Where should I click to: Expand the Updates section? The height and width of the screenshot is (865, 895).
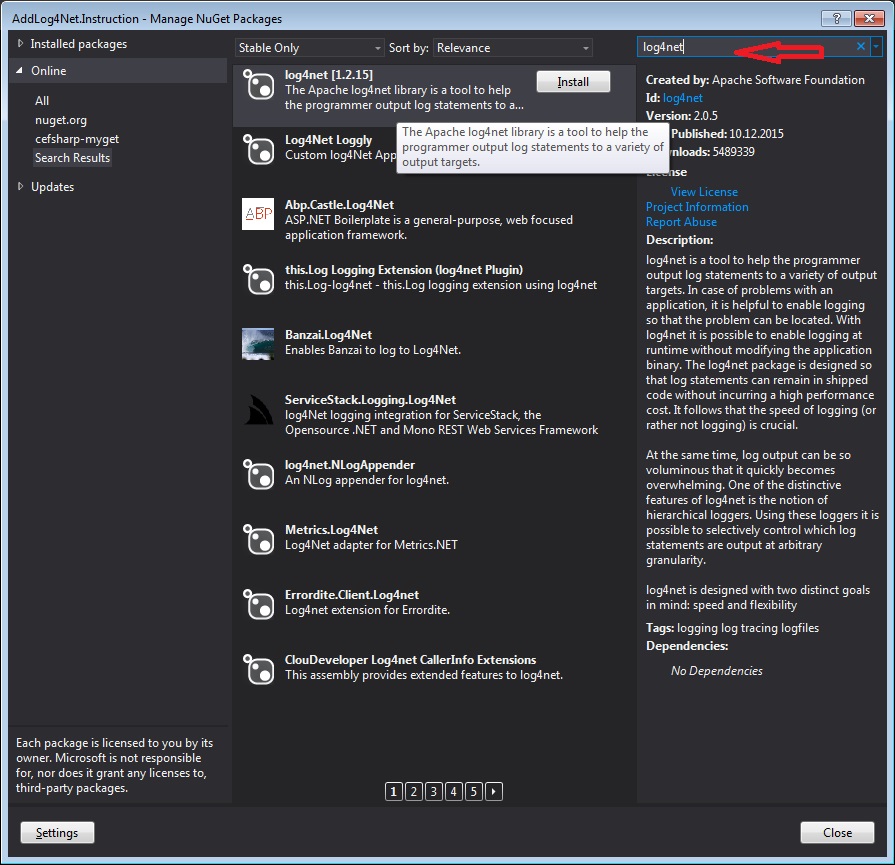point(21,186)
